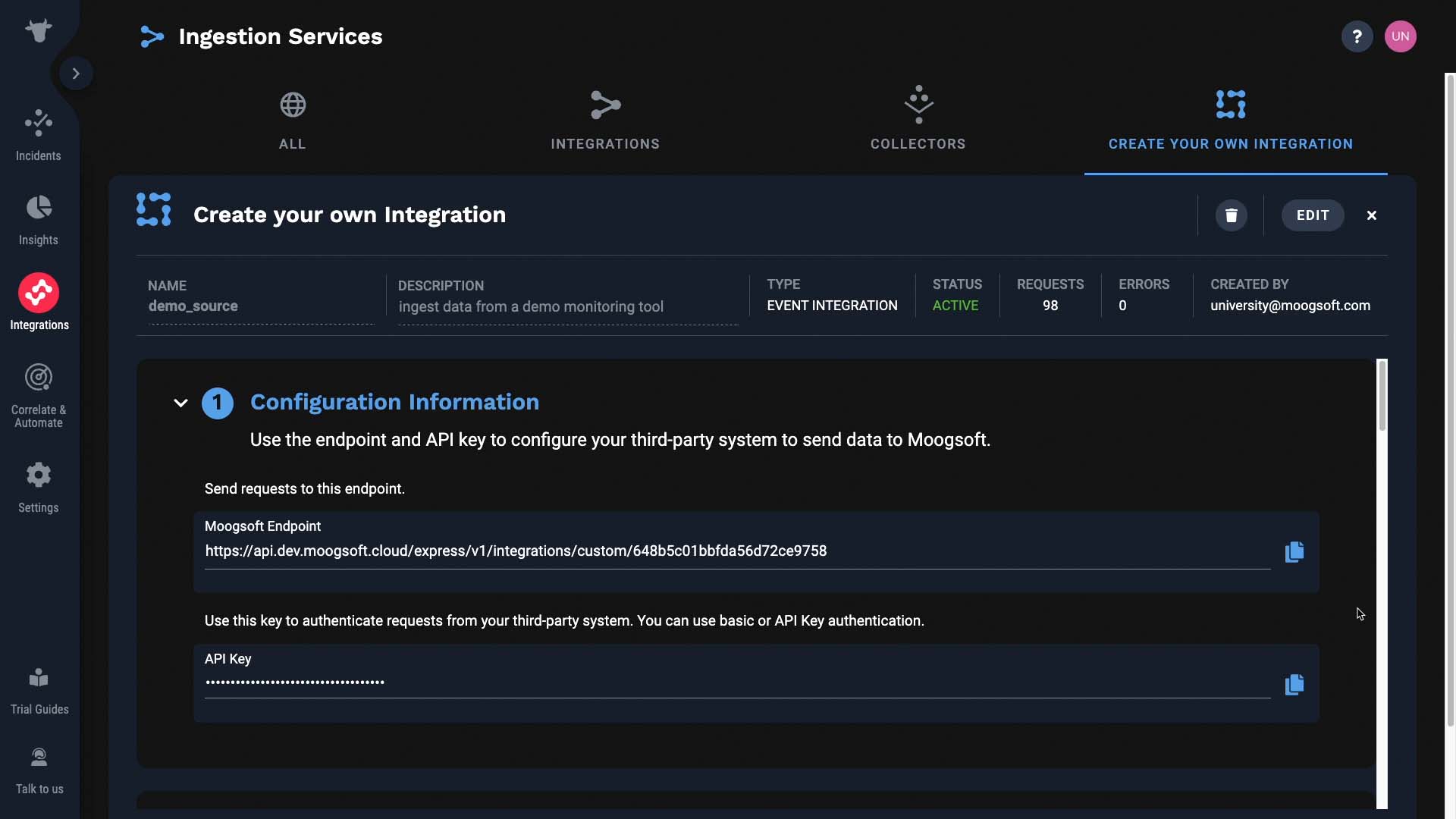Open the Insights section
The image size is (1456, 819).
click(39, 220)
